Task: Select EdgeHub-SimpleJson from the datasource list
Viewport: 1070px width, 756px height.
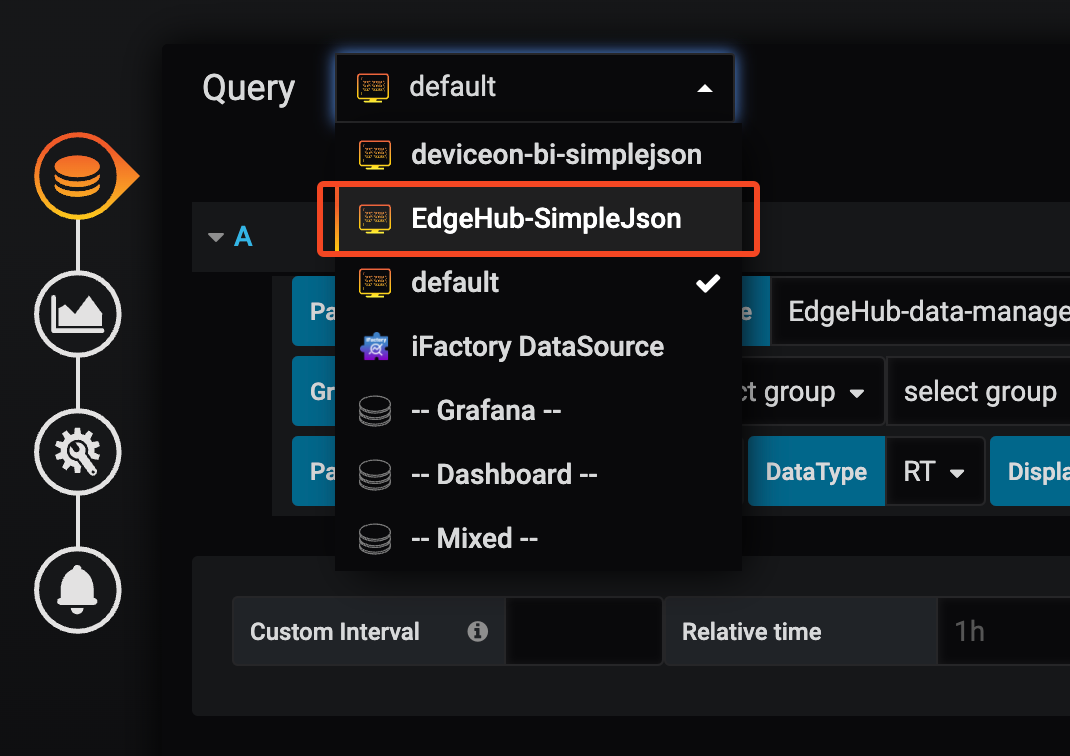Action: [x=545, y=219]
